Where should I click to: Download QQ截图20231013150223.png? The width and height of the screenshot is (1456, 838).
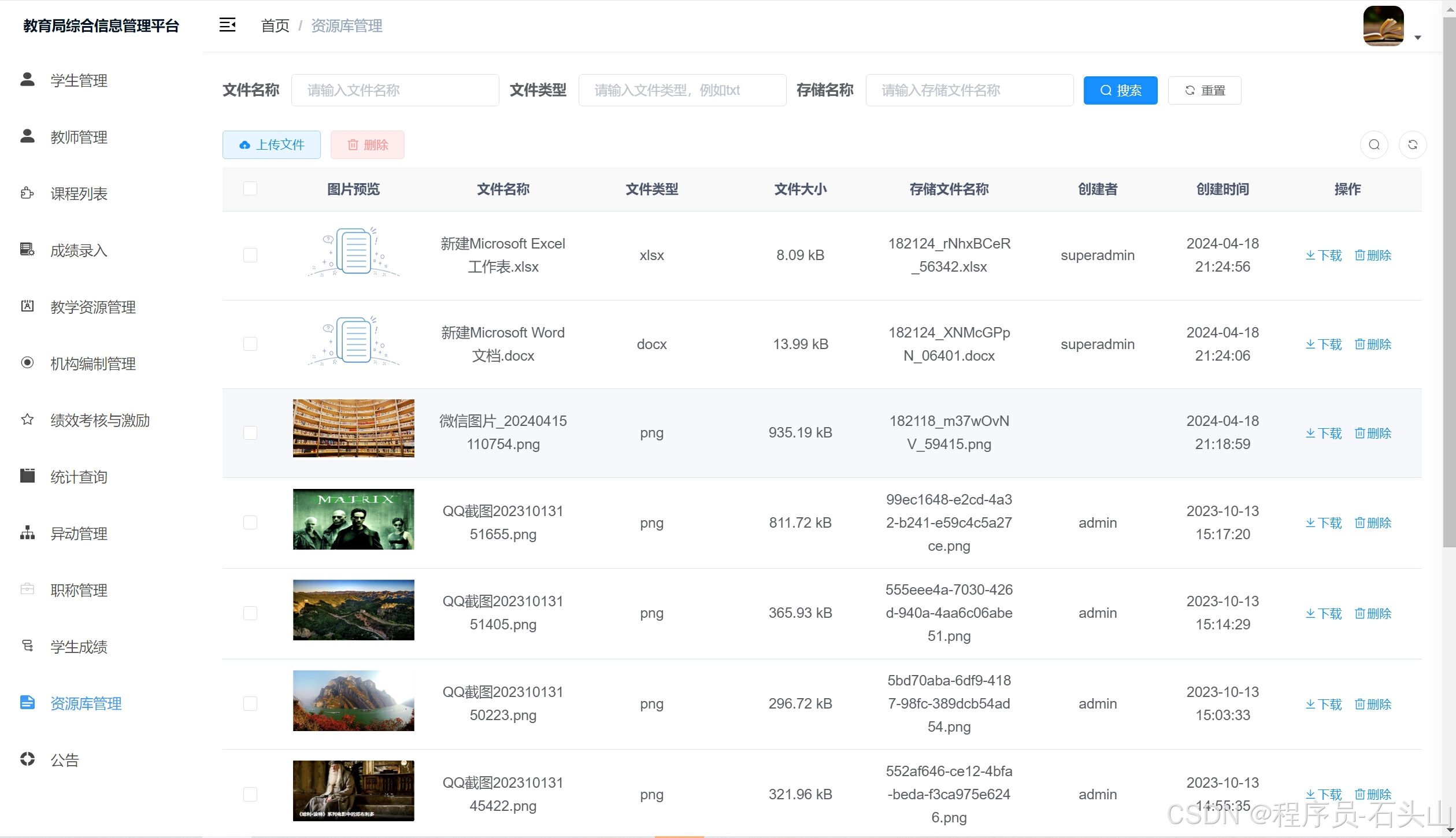click(1324, 704)
